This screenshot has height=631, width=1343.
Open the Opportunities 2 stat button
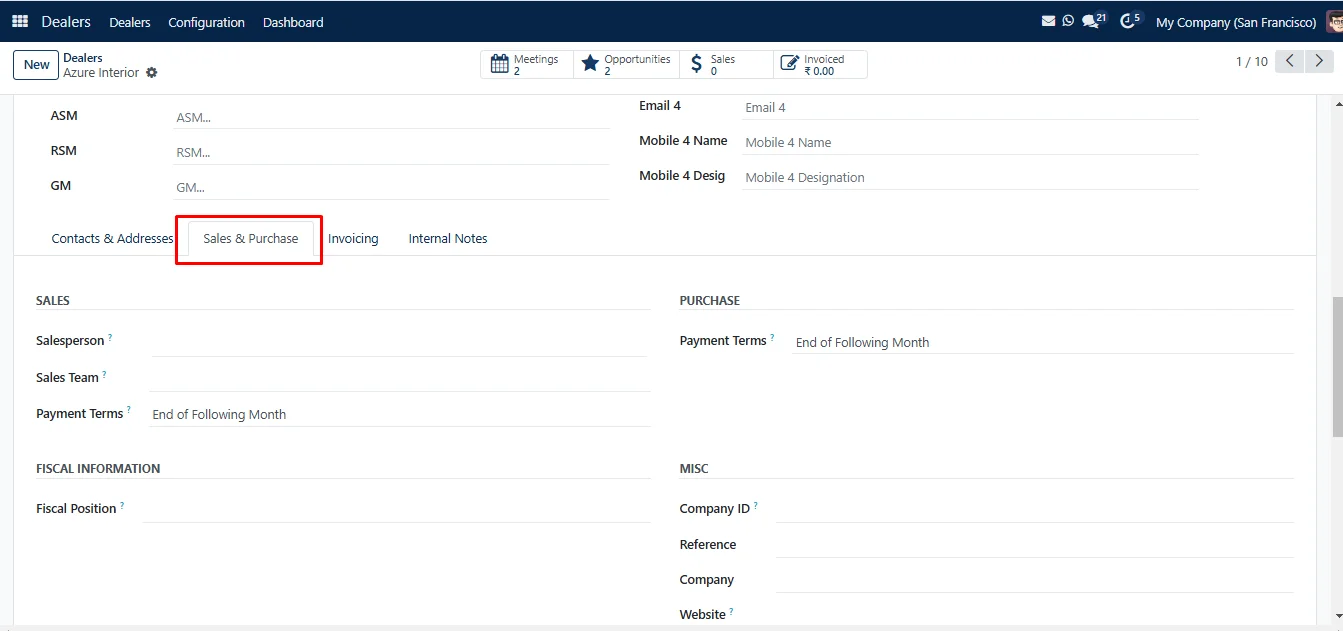(626, 65)
